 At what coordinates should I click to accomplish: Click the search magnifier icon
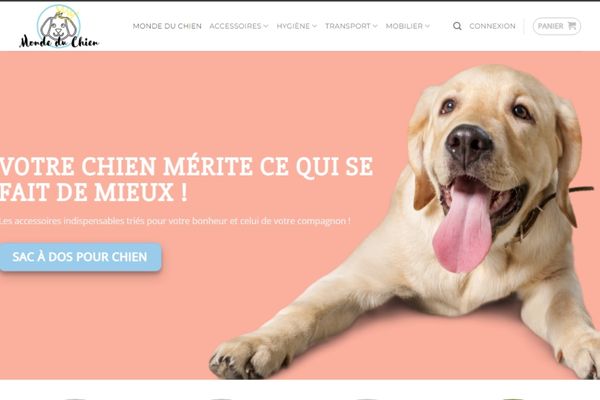pyautogui.click(x=457, y=26)
